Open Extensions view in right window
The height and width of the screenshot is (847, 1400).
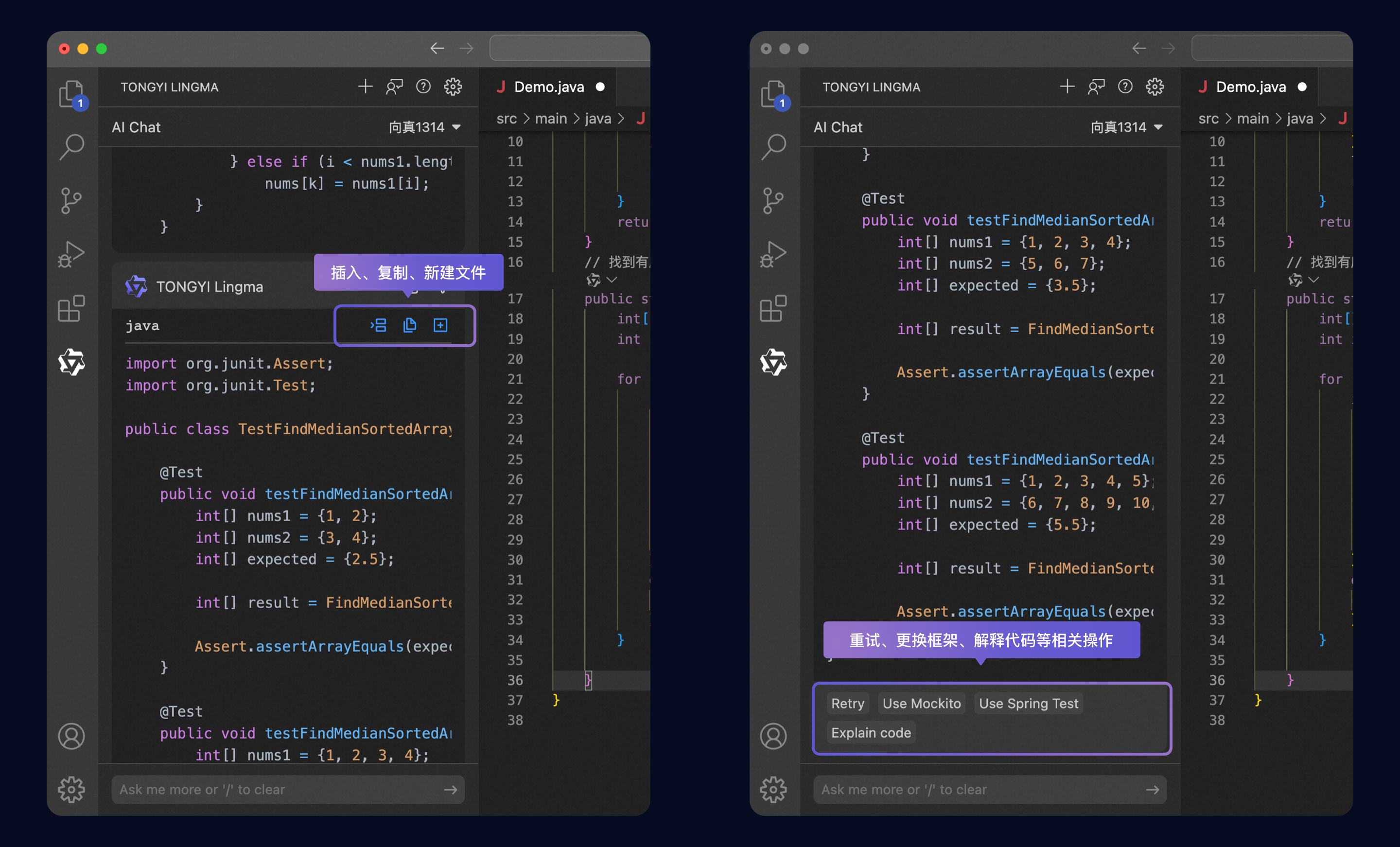(x=773, y=309)
